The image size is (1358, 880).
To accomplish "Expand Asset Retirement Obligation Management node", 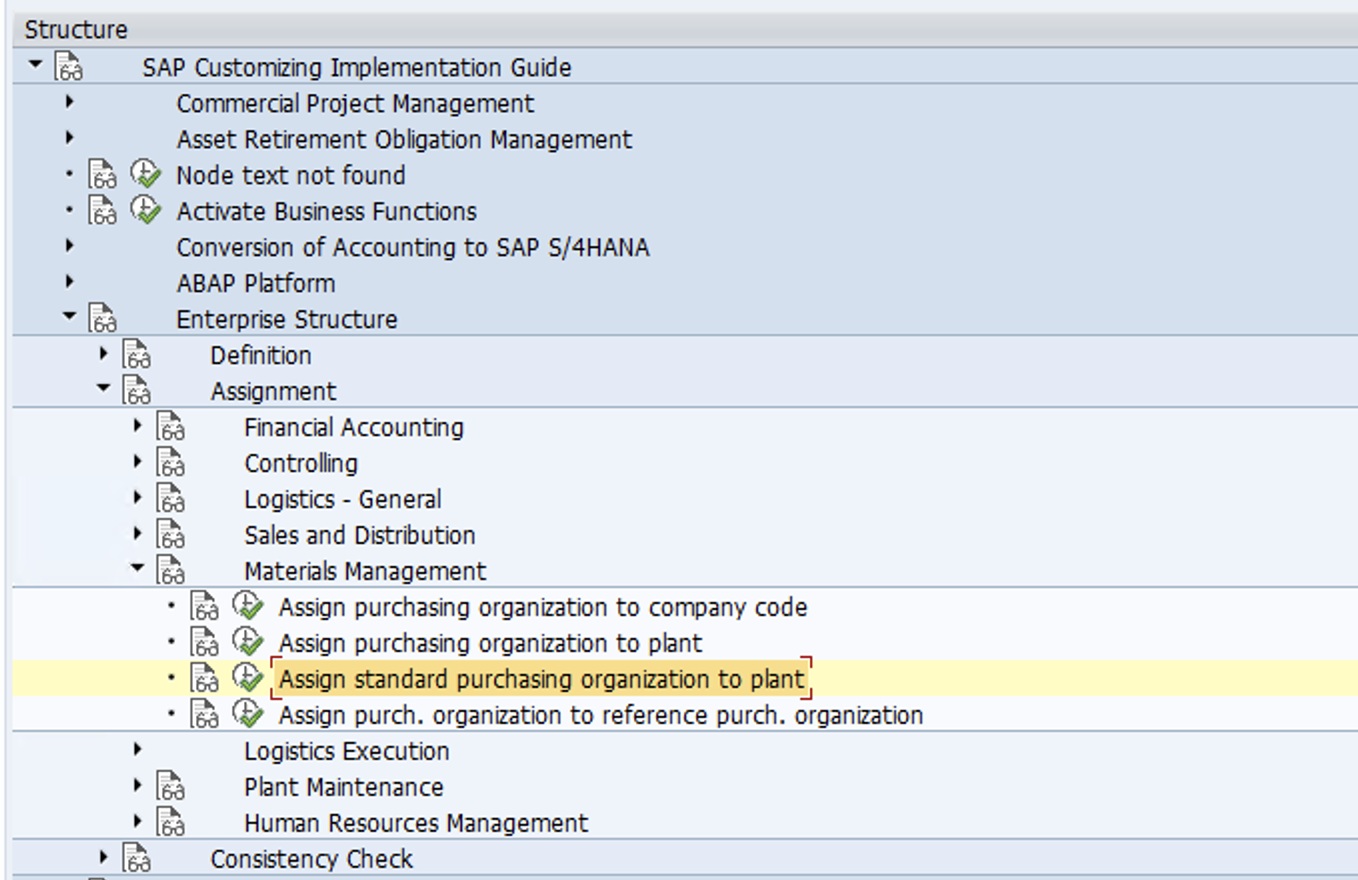I will pos(69,137).
